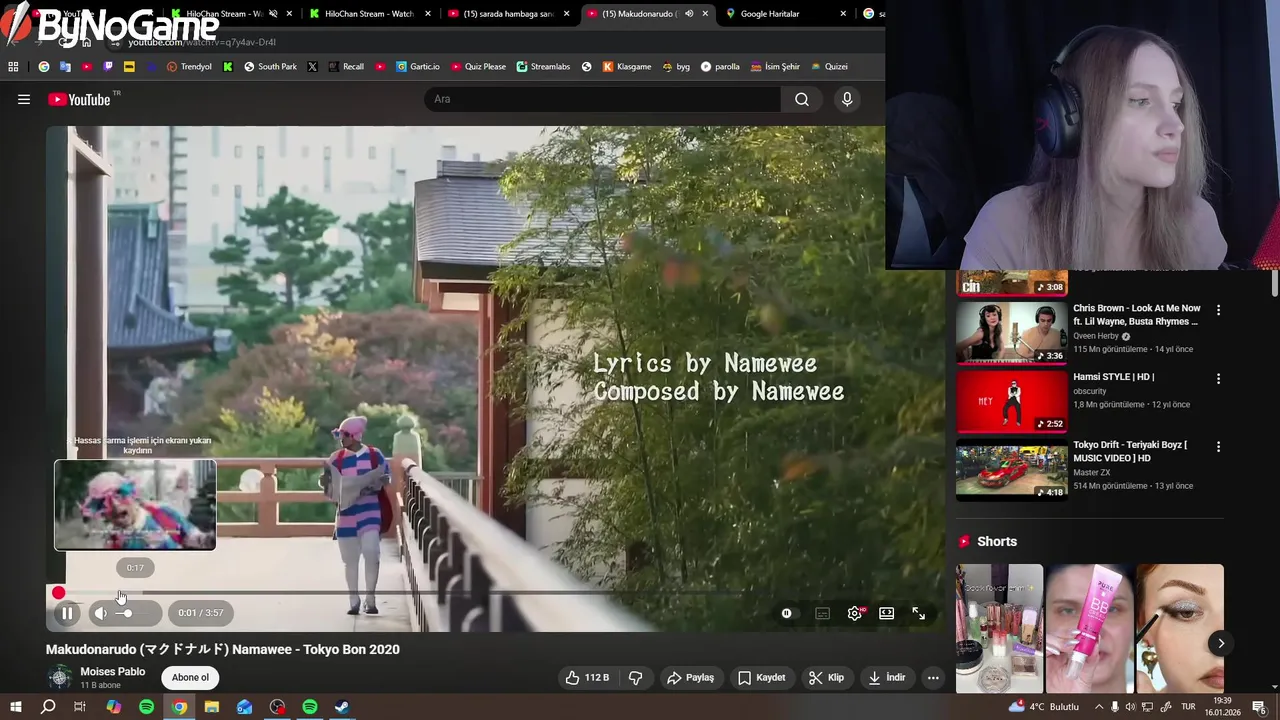Open South Park bookmark
The width and height of the screenshot is (1280, 720).
tap(270, 67)
